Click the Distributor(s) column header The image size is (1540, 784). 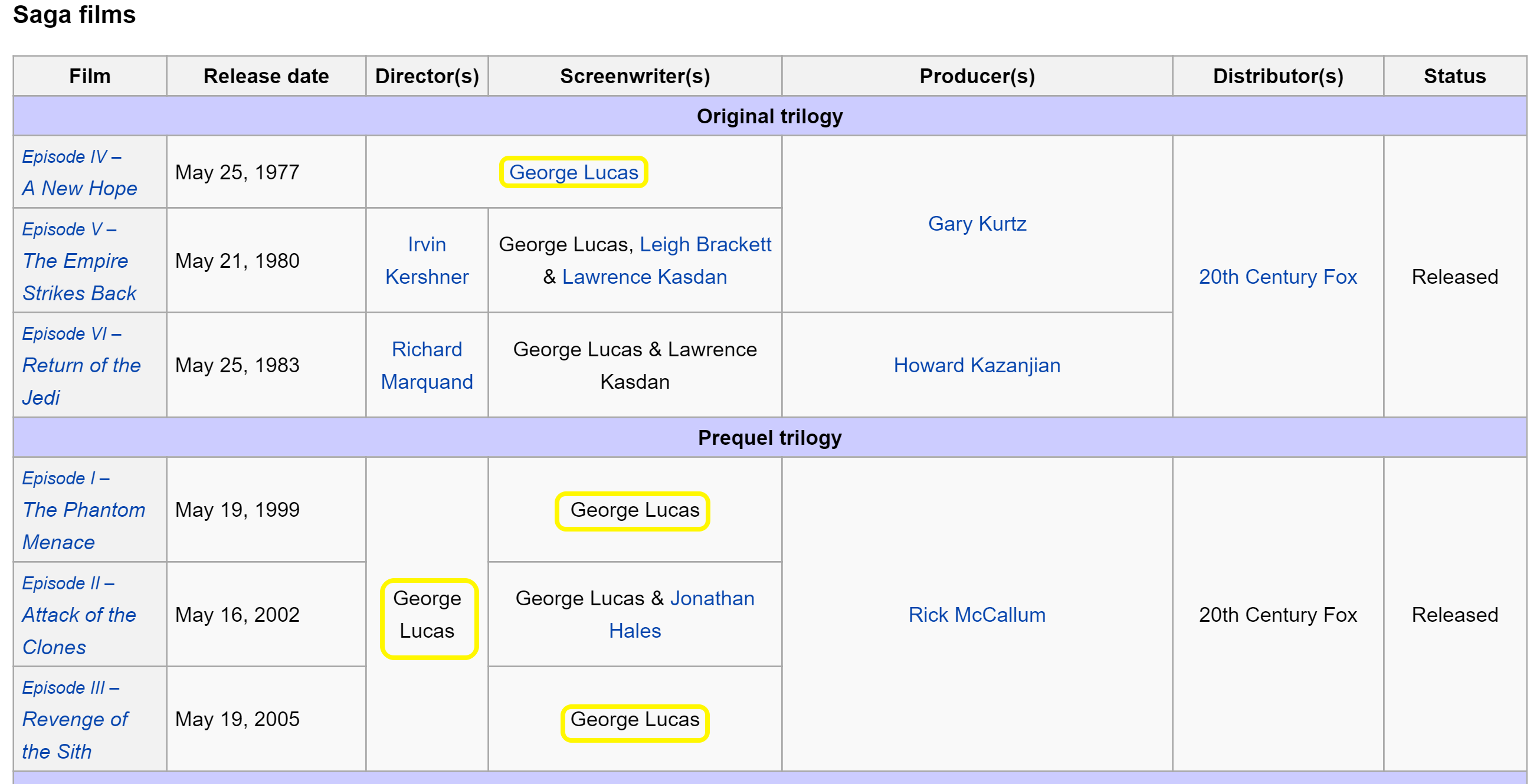(x=1277, y=76)
